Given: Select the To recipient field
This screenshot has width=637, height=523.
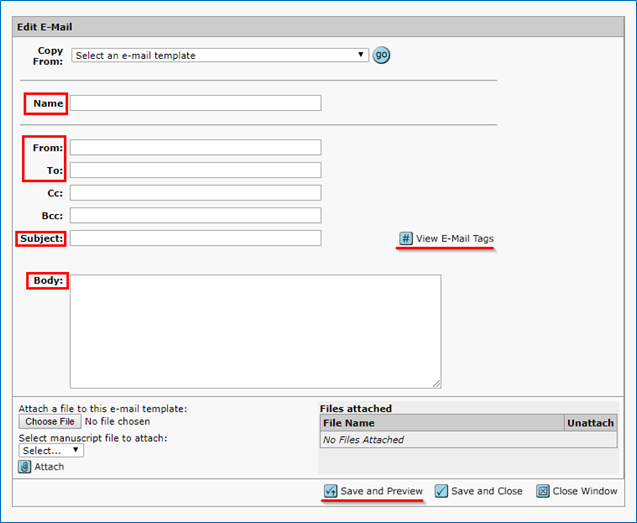Looking at the screenshot, I should coord(195,170).
